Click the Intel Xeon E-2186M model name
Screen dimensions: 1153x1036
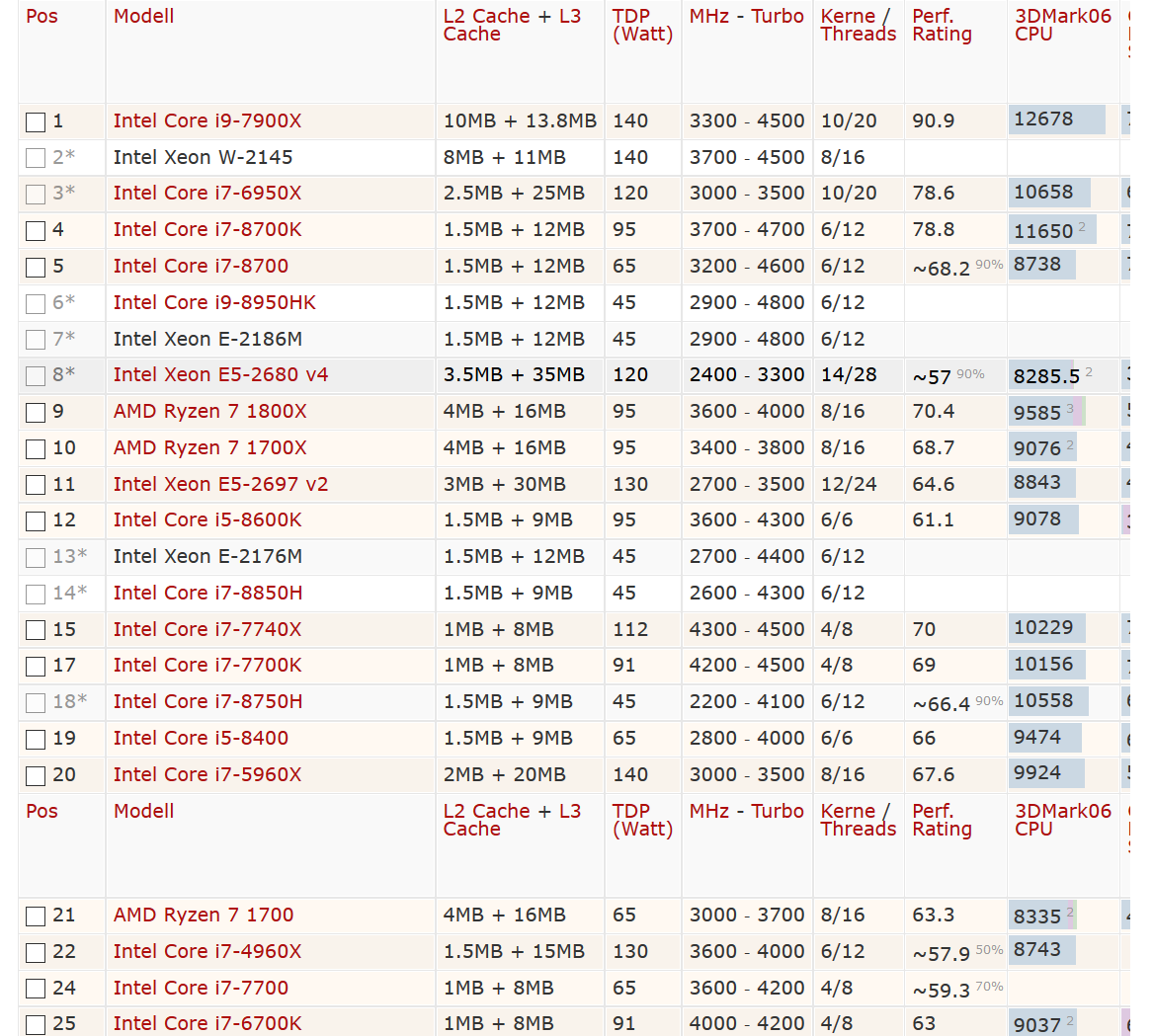tap(207, 339)
